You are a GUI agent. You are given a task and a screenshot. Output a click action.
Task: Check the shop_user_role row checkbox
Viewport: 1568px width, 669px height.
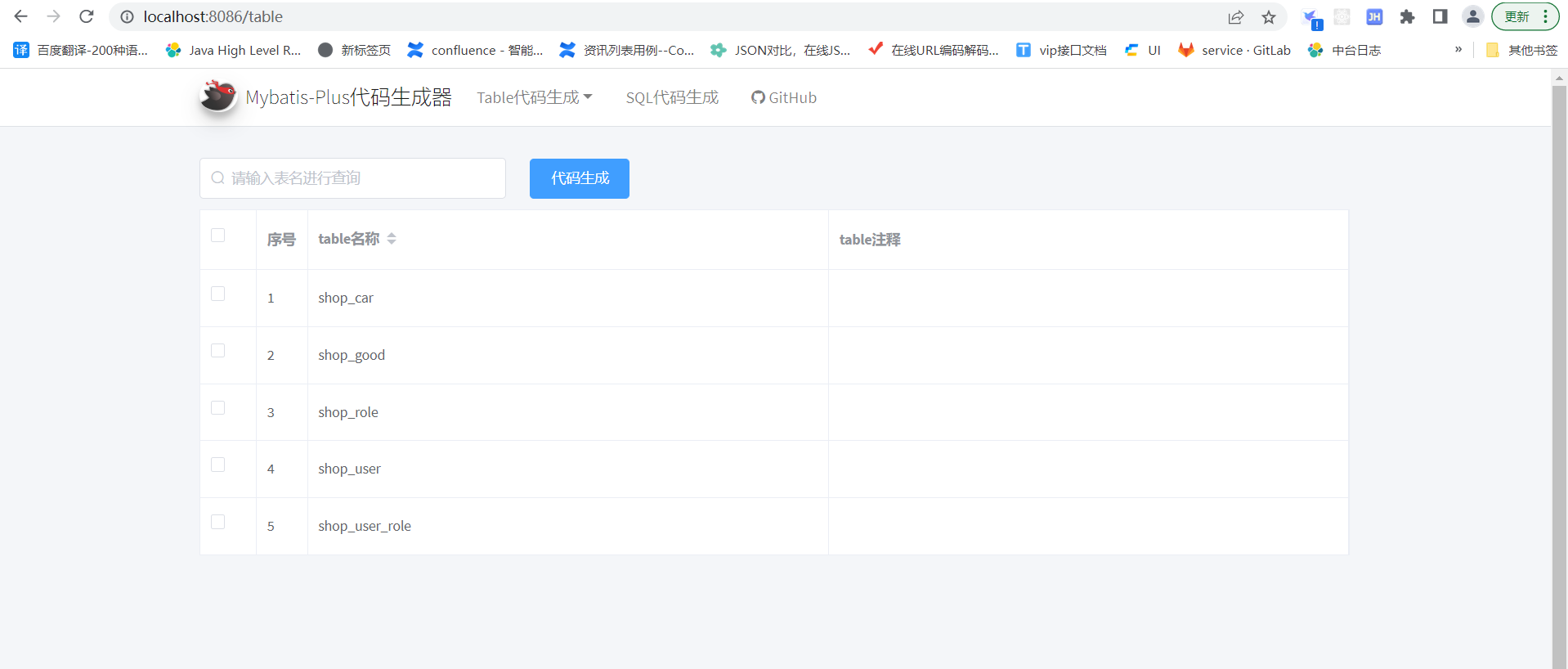pyautogui.click(x=217, y=522)
